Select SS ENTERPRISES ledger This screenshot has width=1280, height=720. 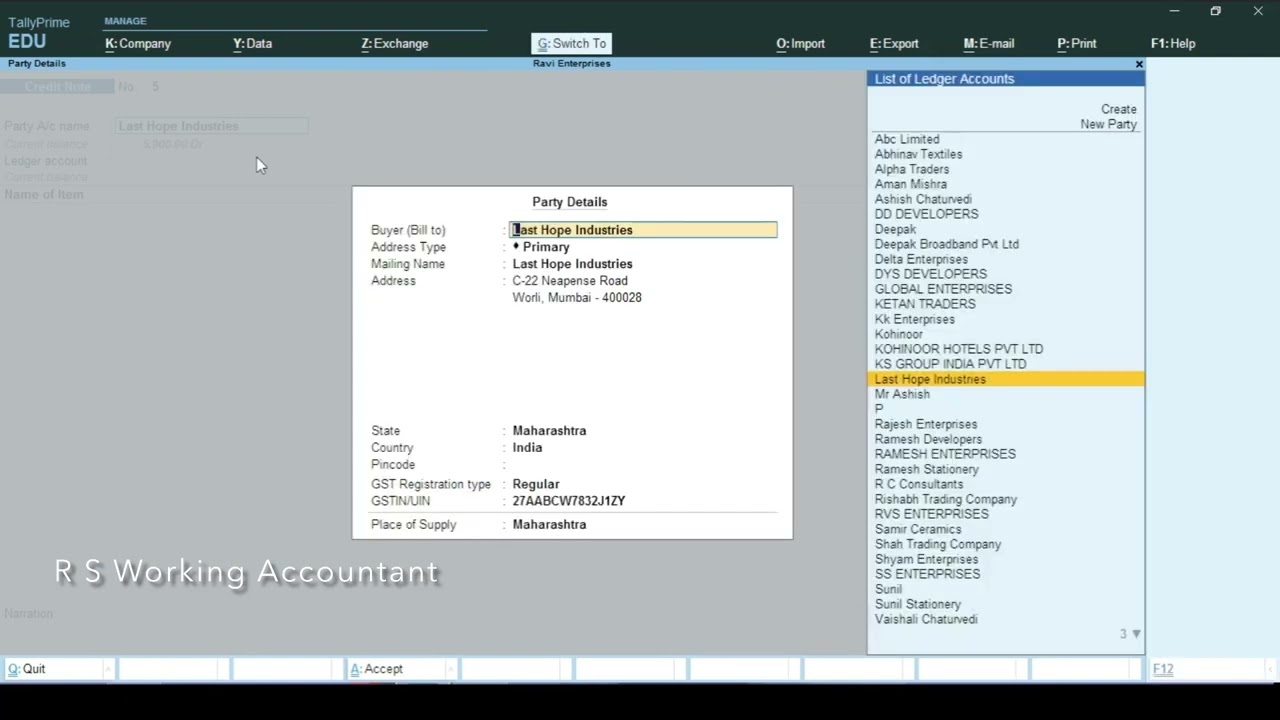point(927,574)
